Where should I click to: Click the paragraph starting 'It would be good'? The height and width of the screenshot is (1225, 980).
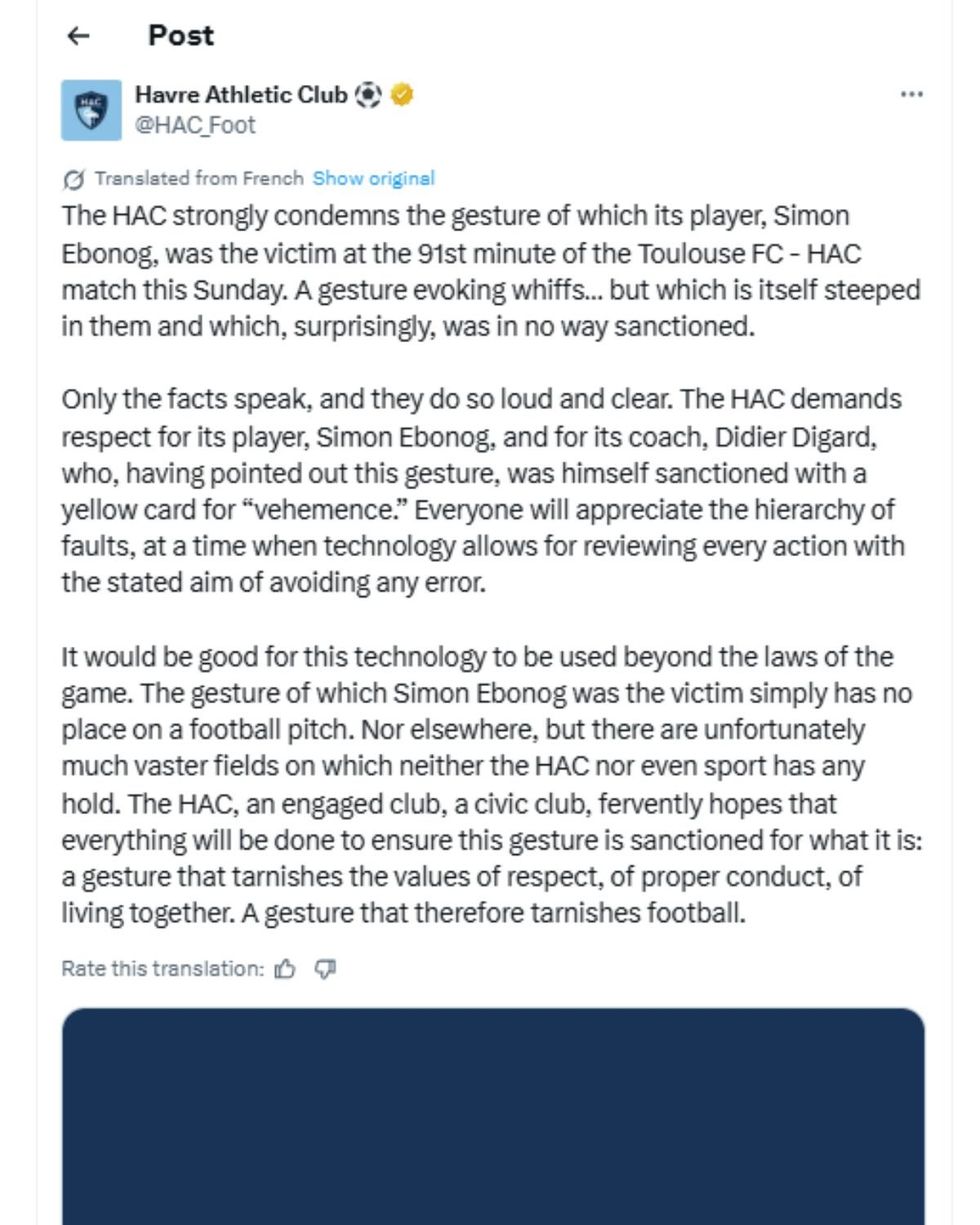pos(490,785)
